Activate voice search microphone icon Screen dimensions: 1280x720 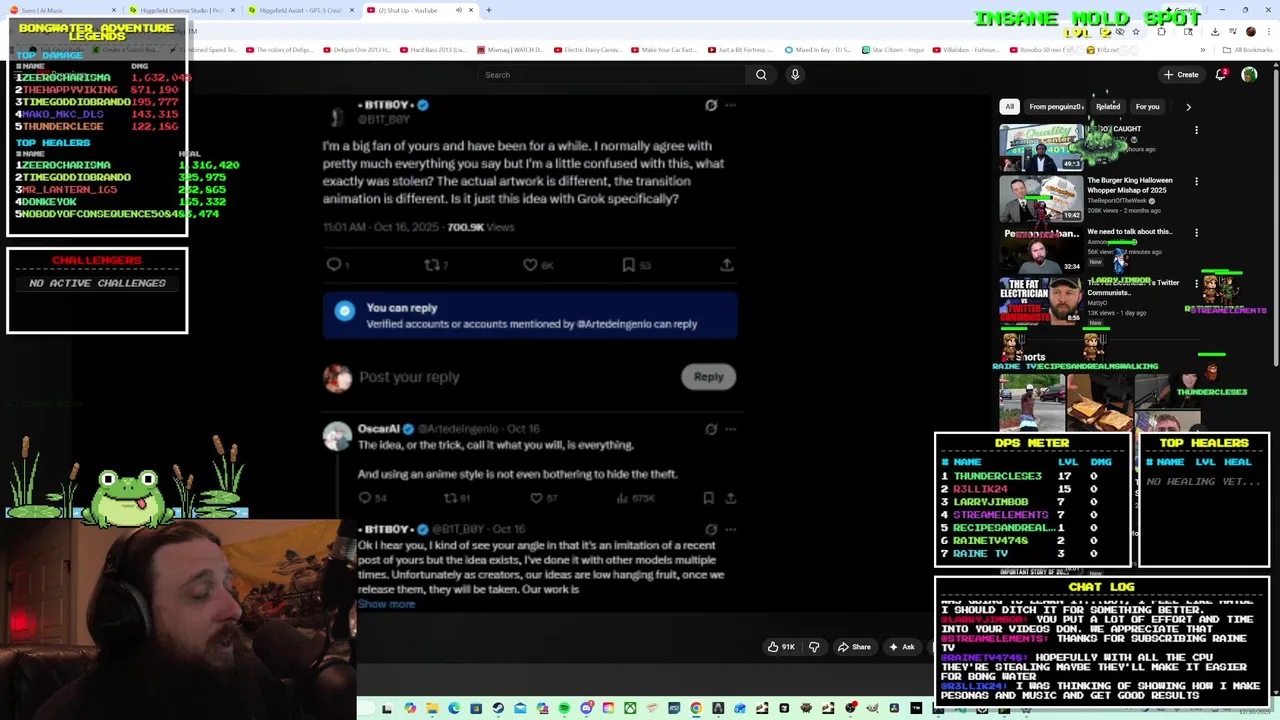795,75
